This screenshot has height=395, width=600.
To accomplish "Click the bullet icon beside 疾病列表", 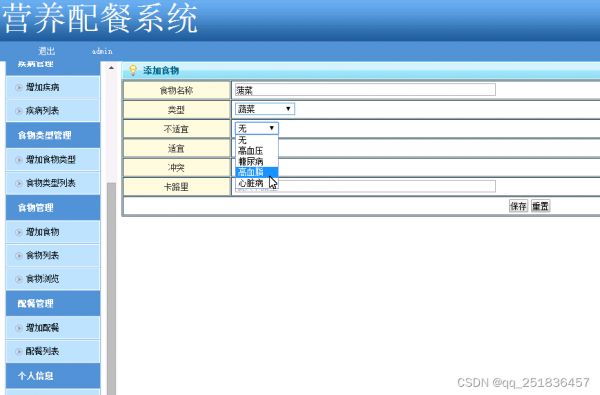I will [18, 111].
